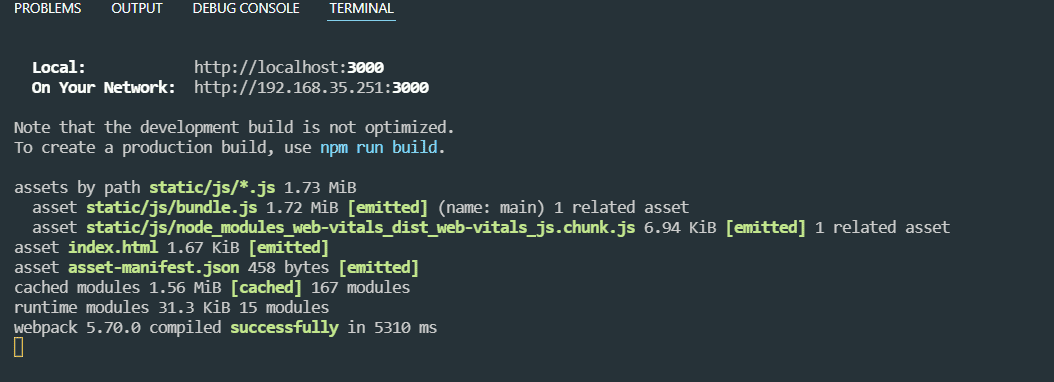1054x382 pixels.
Task: Click the word successfully in webpack output
Action: [x=284, y=328]
